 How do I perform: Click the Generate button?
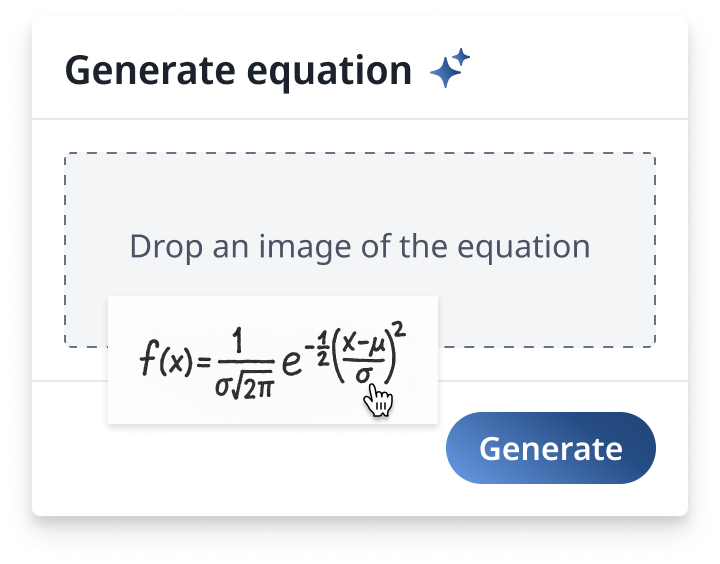pos(550,448)
